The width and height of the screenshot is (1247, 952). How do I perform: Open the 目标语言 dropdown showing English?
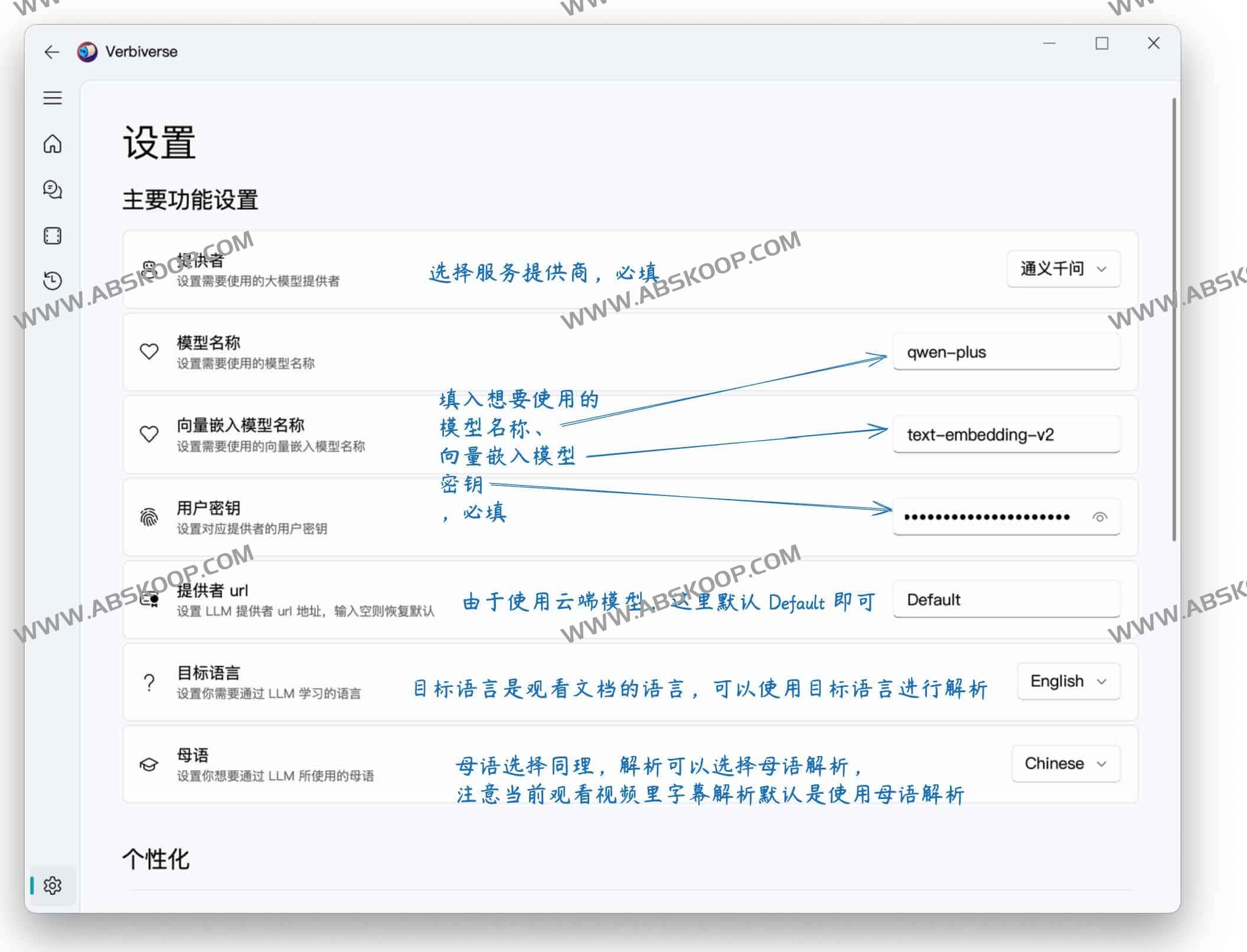pos(1068,681)
